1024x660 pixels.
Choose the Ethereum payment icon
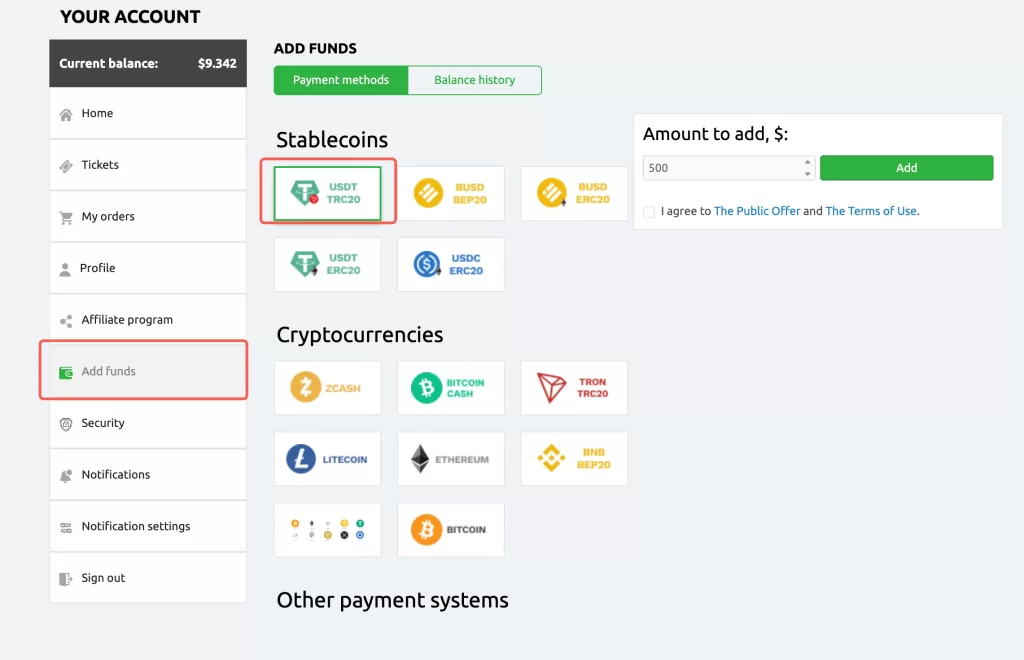(x=451, y=459)
